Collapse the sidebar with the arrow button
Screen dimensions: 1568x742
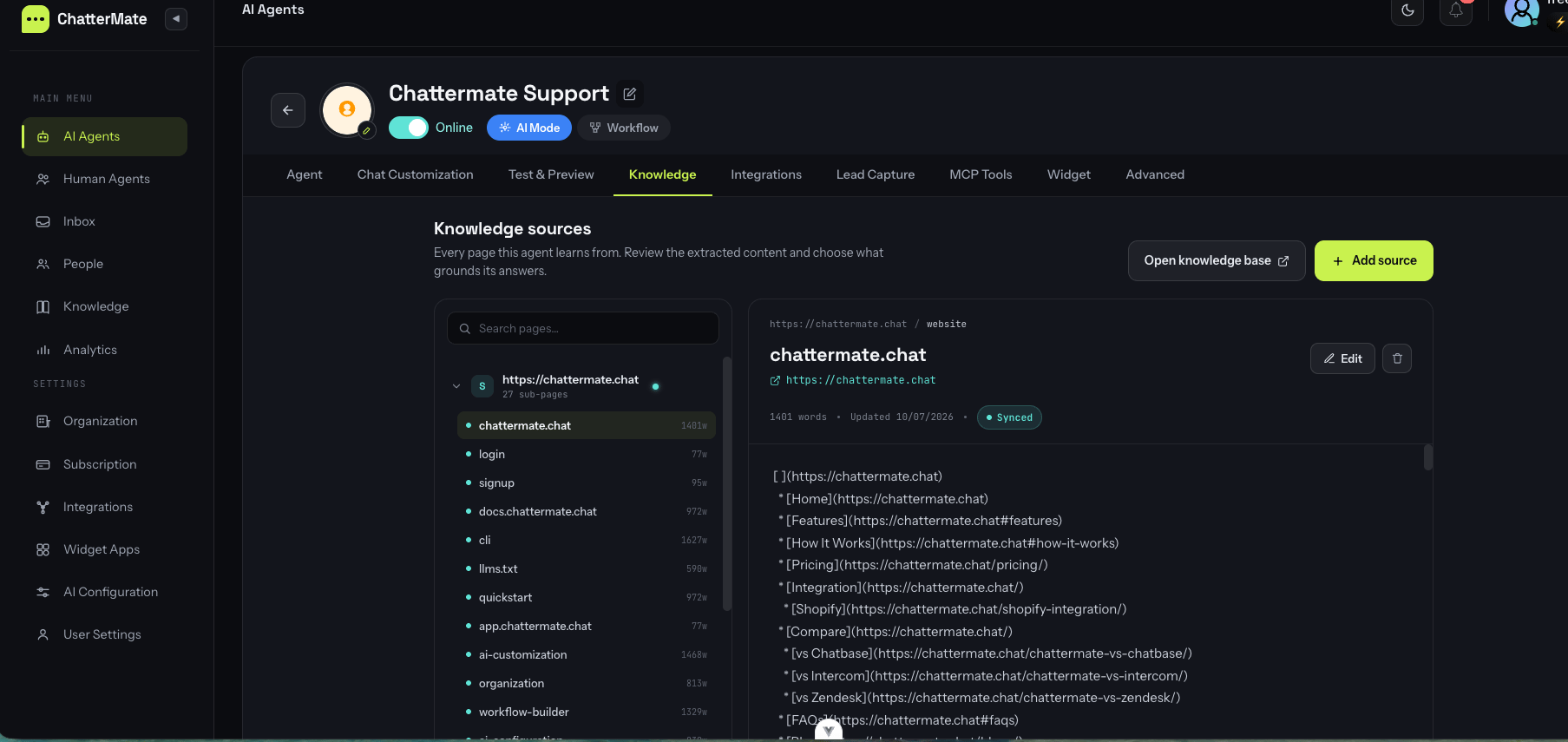(x=176, y=19)
